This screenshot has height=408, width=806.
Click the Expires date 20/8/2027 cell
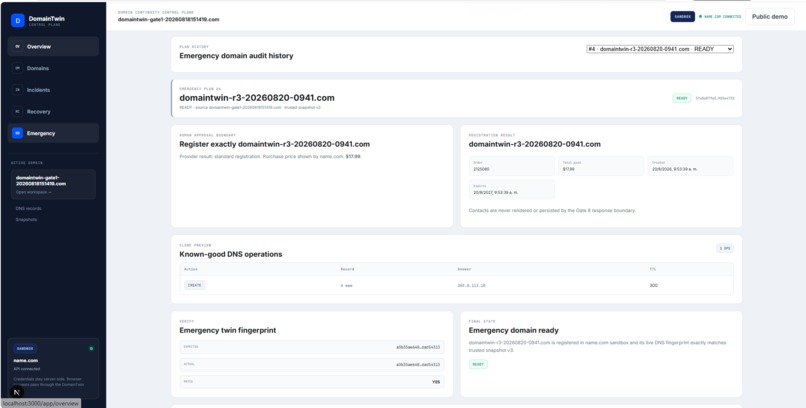511,189
